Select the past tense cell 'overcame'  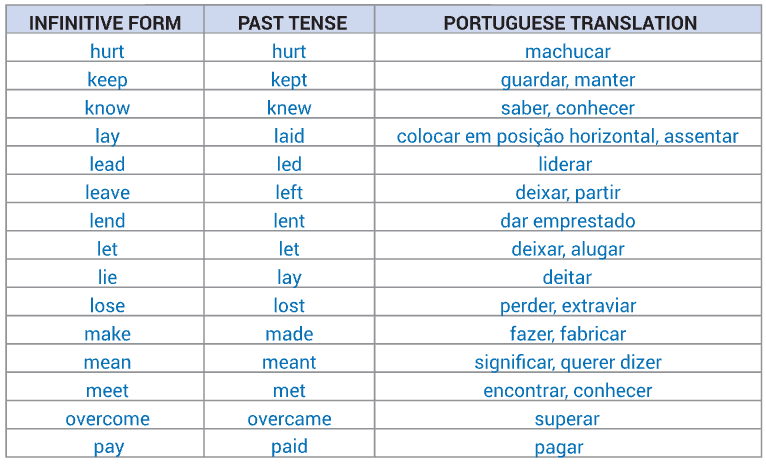(x=289, y=419)
